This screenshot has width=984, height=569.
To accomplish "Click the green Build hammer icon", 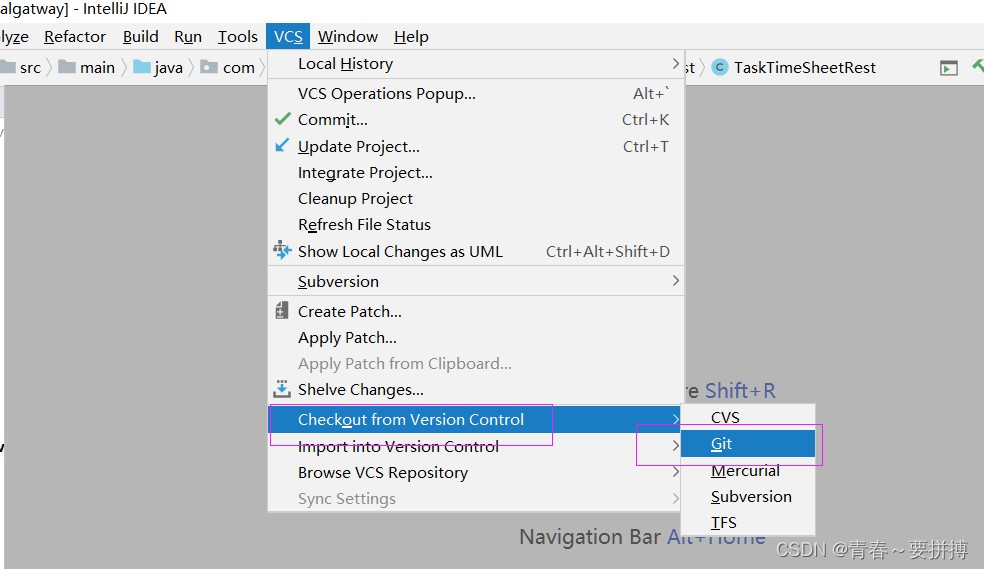I will point(978,66).
